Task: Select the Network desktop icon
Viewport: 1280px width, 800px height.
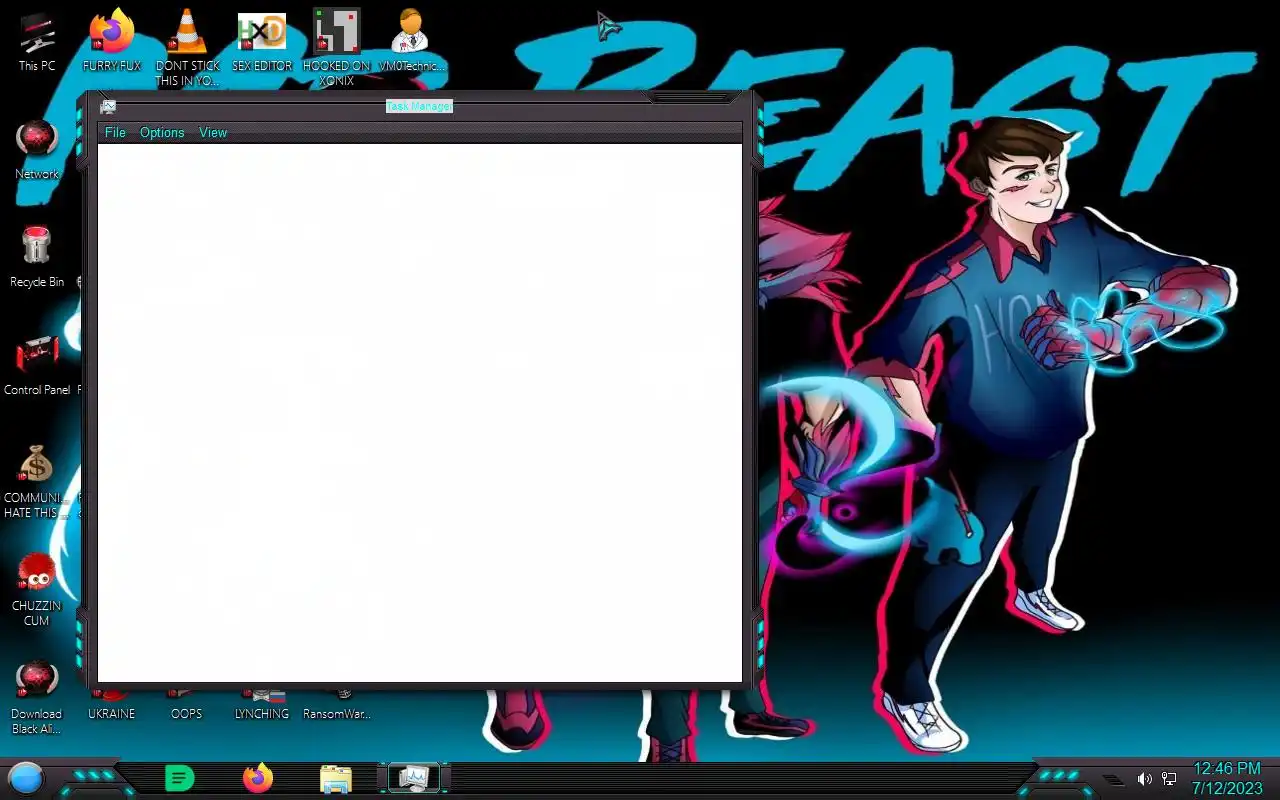Action: (x=37, y=140)
